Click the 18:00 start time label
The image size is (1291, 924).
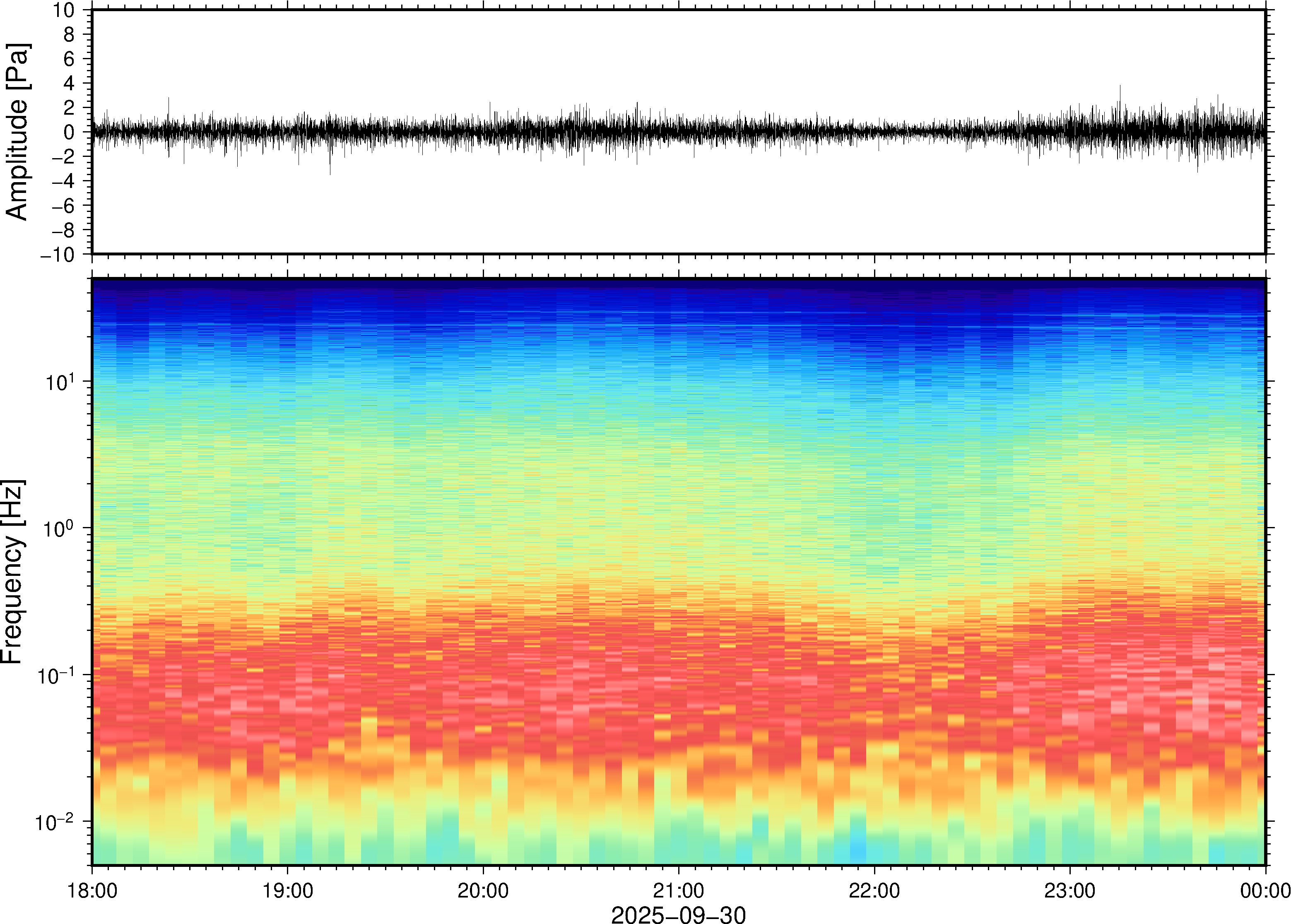92,890
